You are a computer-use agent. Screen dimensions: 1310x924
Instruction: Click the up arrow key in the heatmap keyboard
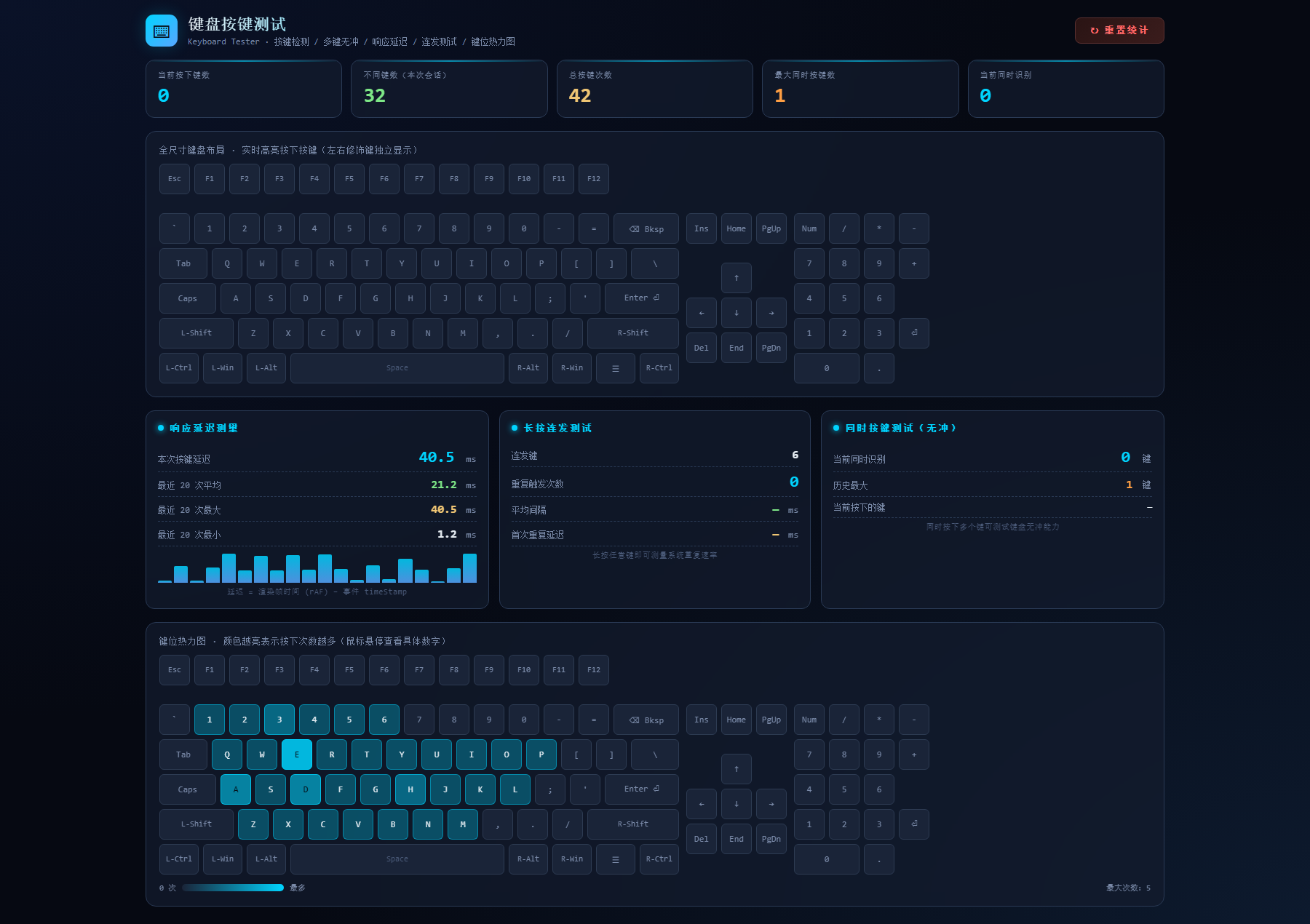tap(737, 769)
